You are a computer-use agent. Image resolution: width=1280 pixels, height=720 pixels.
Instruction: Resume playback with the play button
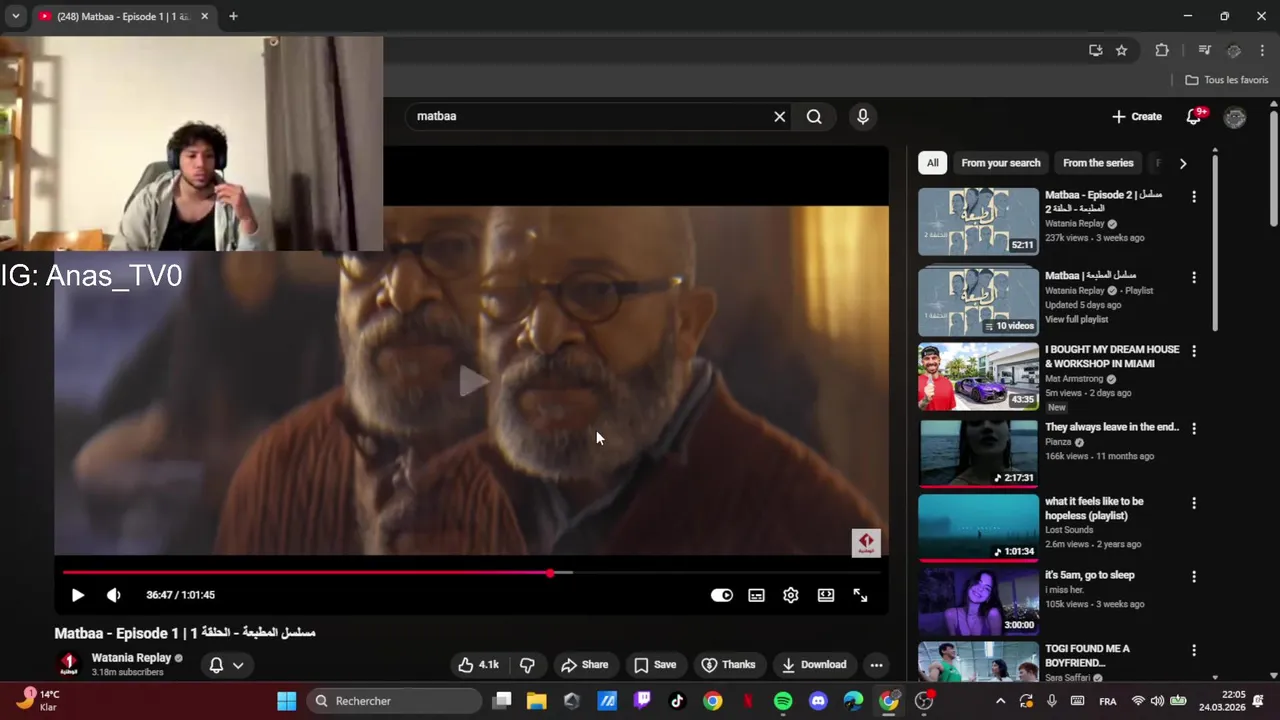[x=77, y=595]
